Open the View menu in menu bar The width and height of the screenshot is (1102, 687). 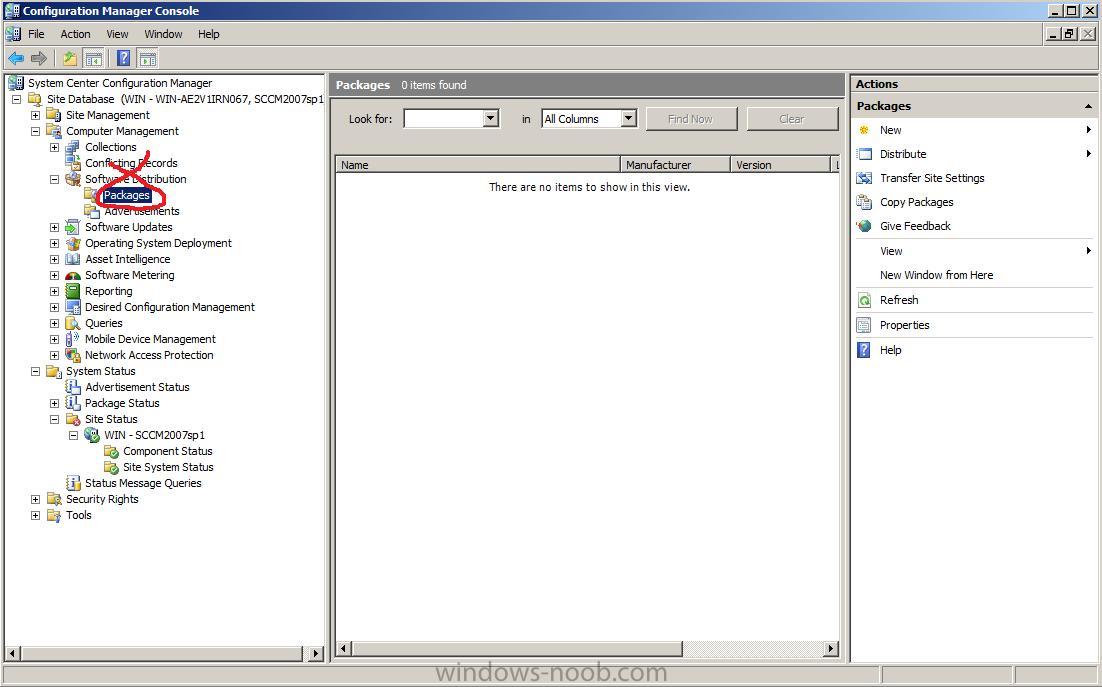coord(117,34)
